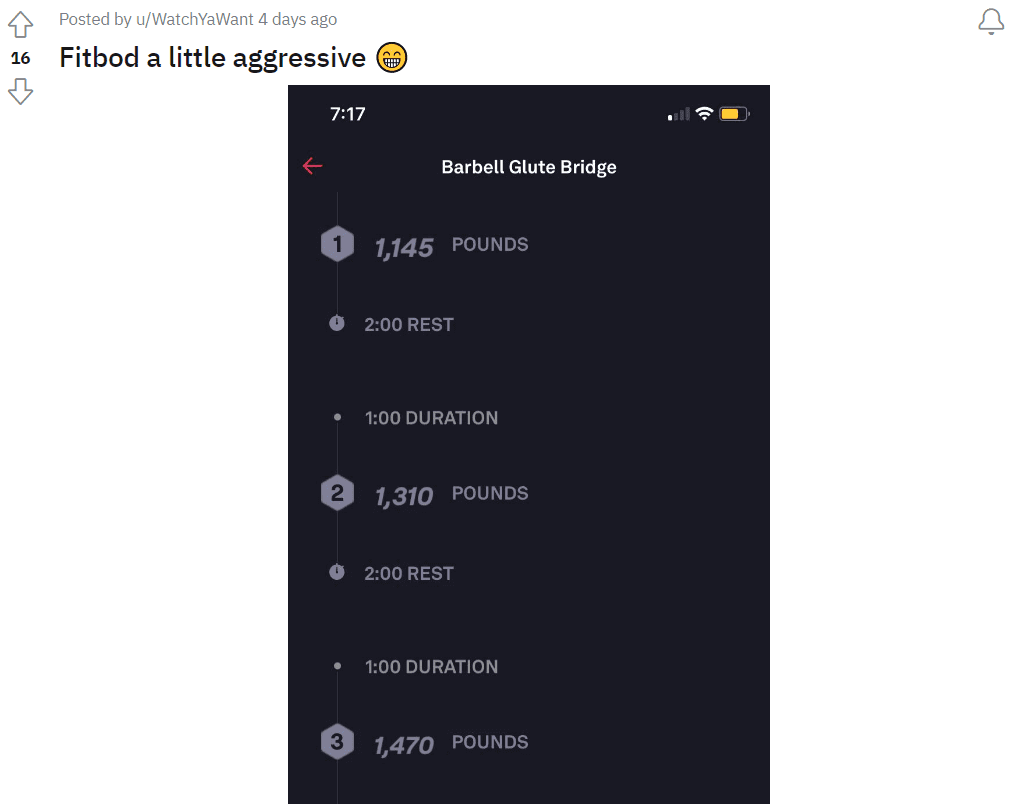Tap the second 2:00 REST label
1009x804 pixels.
[409, 574]
